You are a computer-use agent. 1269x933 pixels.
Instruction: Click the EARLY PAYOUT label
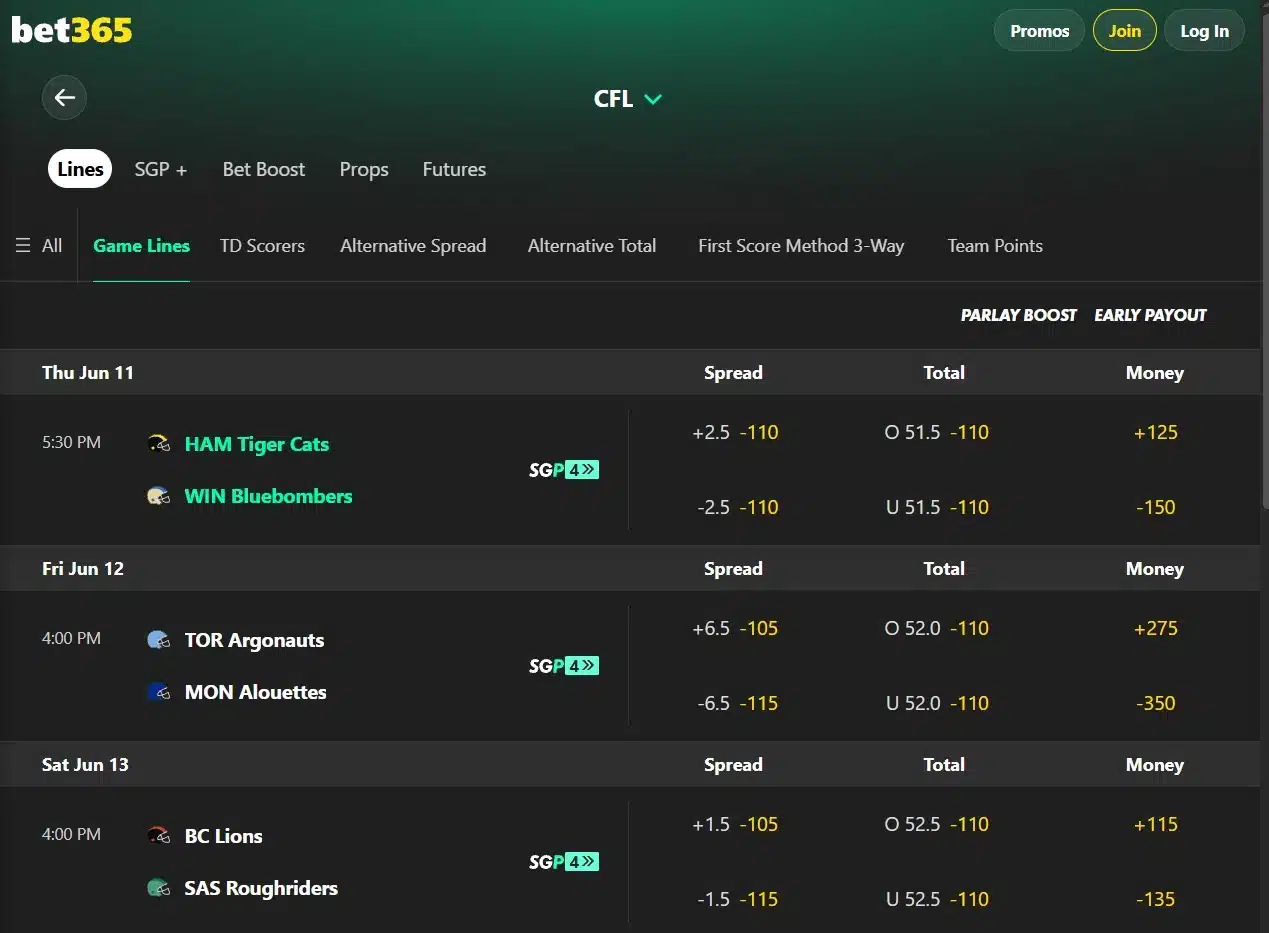click(x=1150, y=315)
